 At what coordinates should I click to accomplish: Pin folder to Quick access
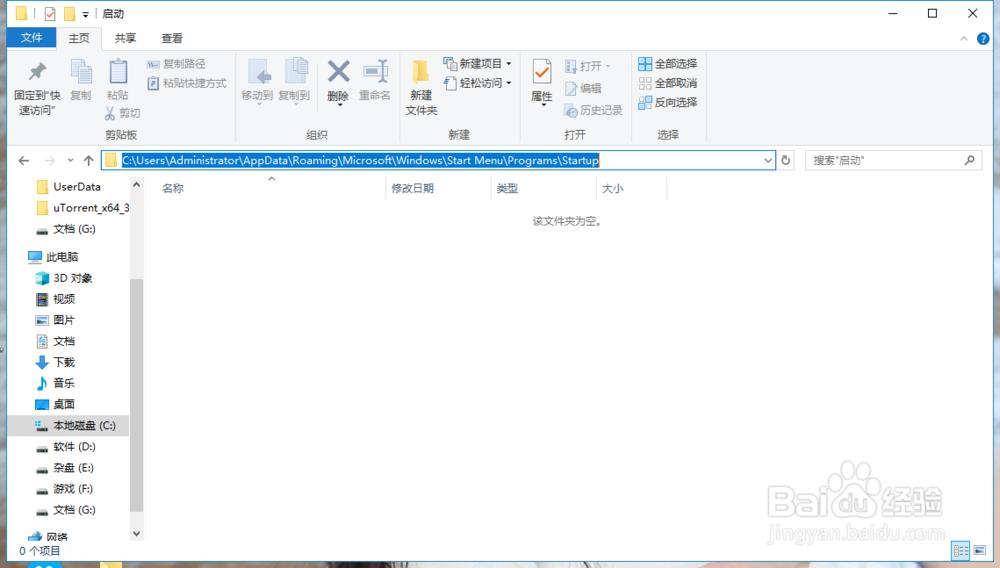(x=37, y=88)
